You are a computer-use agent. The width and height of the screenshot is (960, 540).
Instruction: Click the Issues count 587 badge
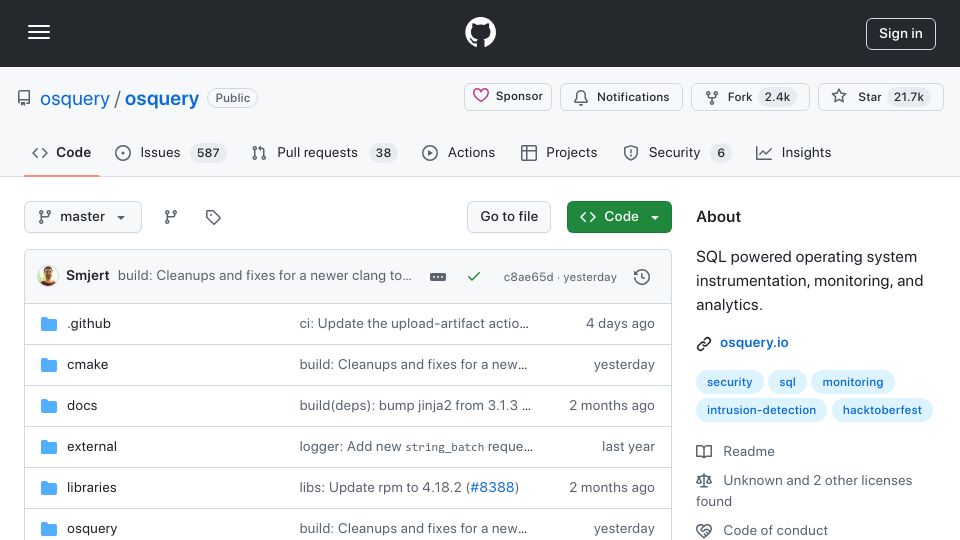pos(208,152)
